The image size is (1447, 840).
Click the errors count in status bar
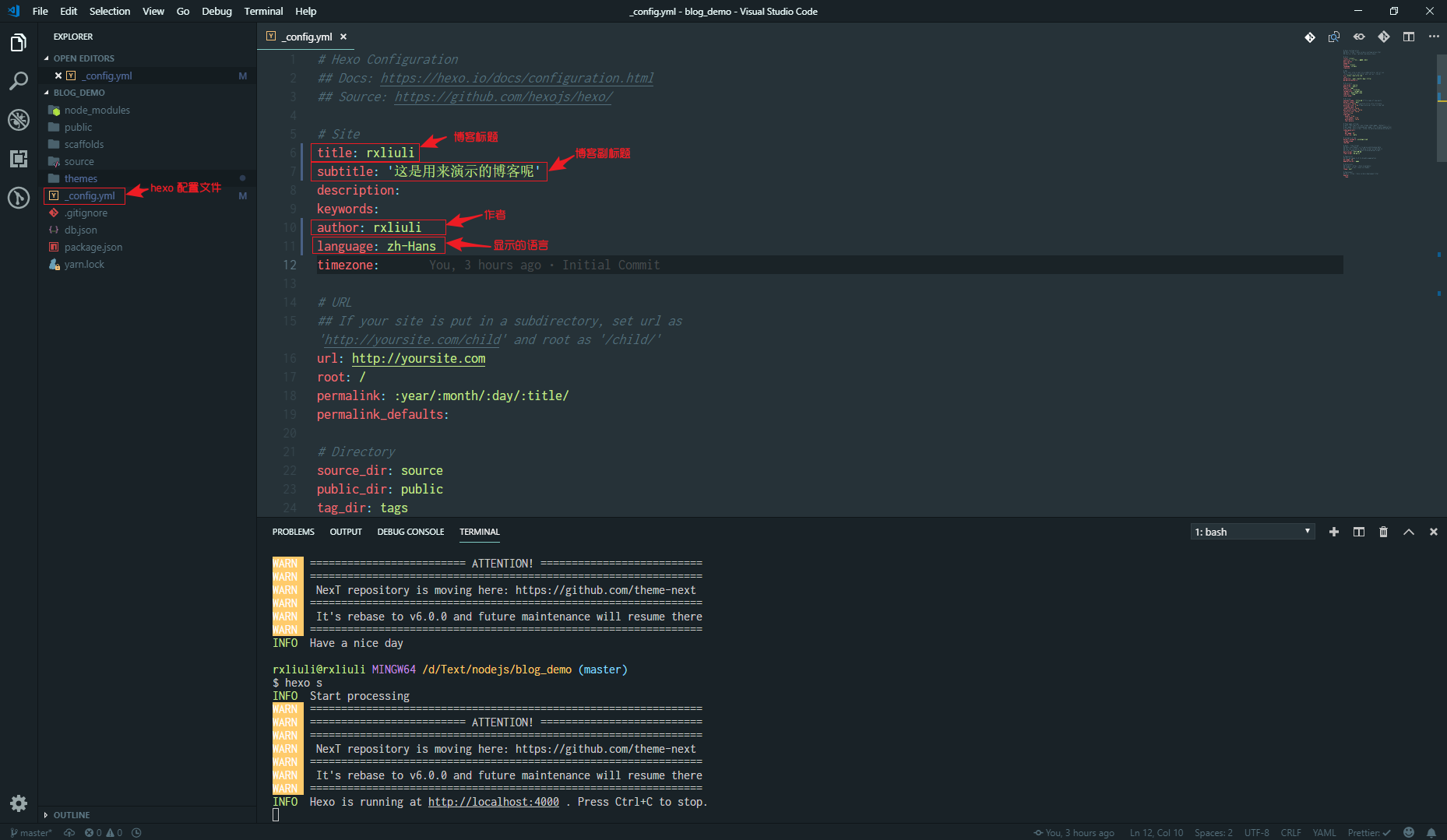93,833
